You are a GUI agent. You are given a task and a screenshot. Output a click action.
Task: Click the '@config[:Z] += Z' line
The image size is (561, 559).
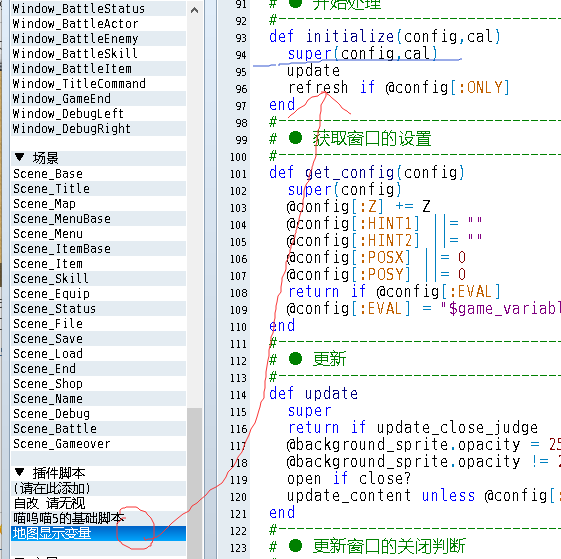pyautogui.click(x=358, y=207)
